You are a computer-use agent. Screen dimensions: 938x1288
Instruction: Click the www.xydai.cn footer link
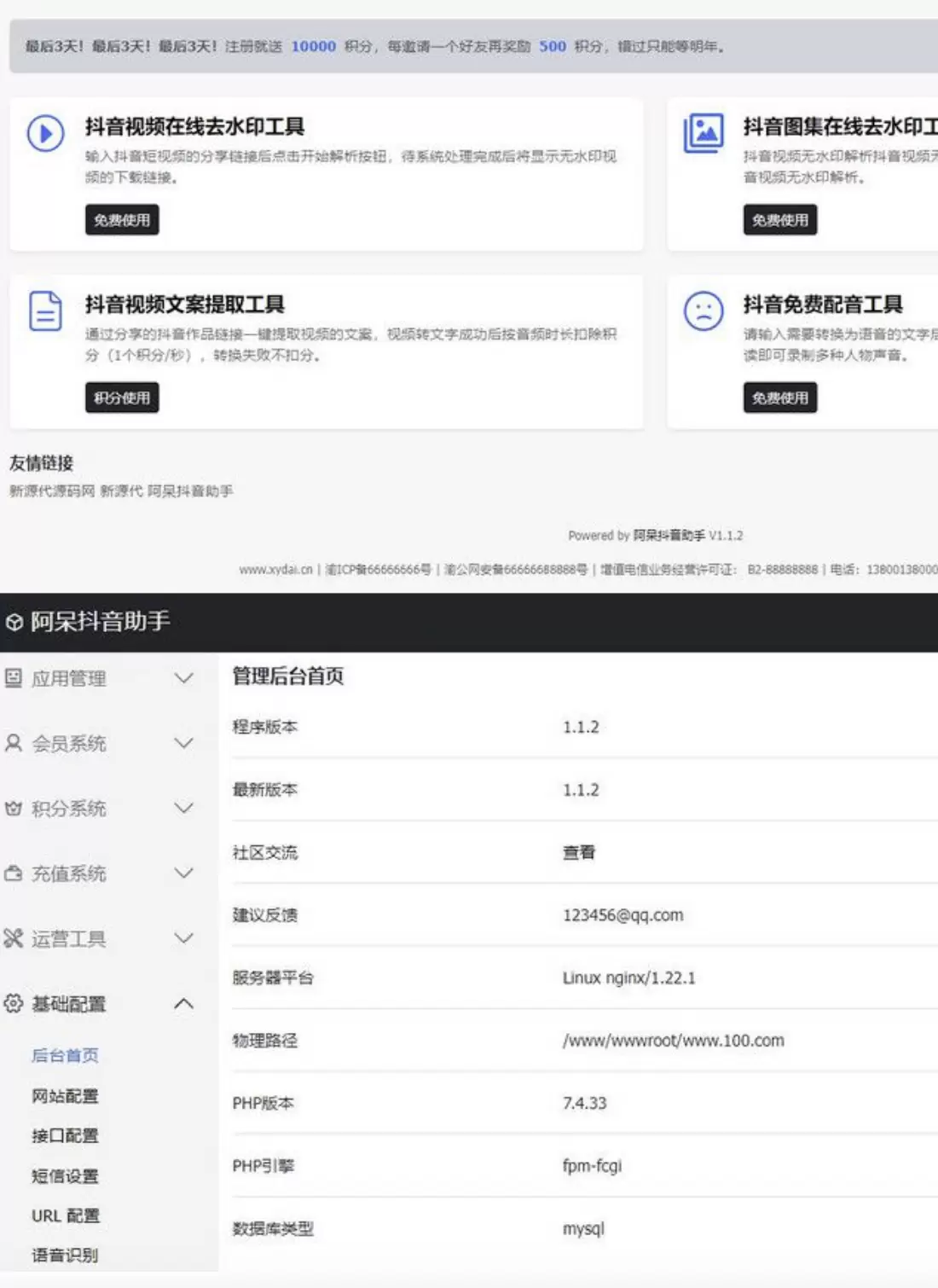coord(275,569)
